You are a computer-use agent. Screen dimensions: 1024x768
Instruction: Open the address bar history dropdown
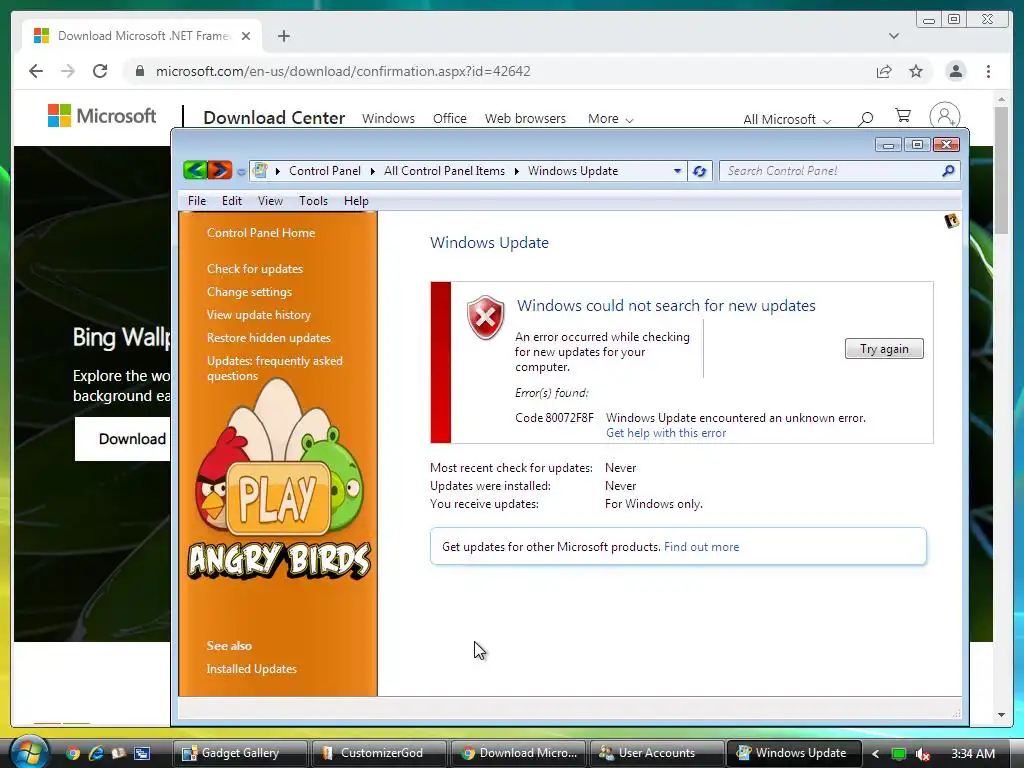(677, 171)
